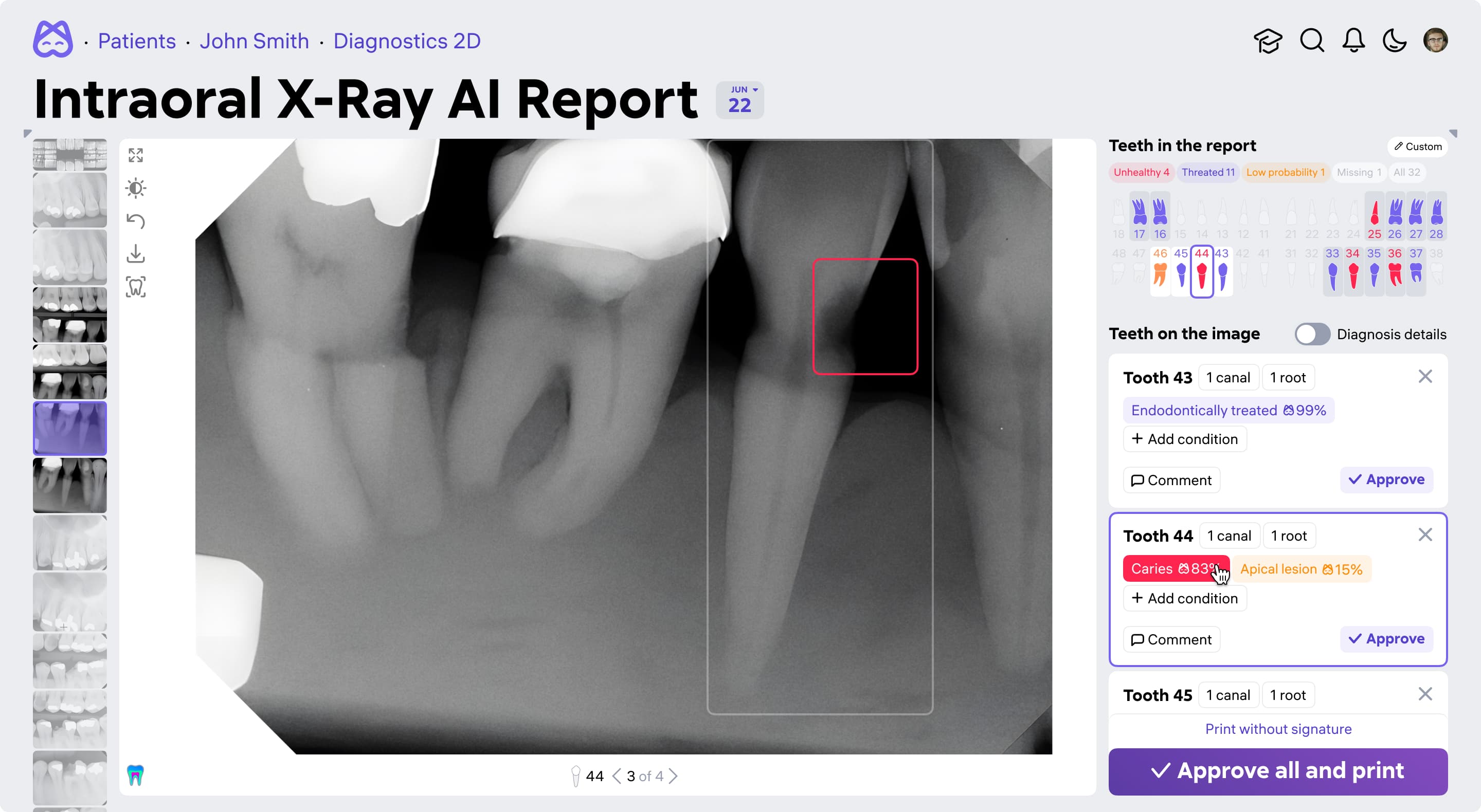Open the notifications bell
Viewport: 1481px width, 812px height.
click(1353, 41)
